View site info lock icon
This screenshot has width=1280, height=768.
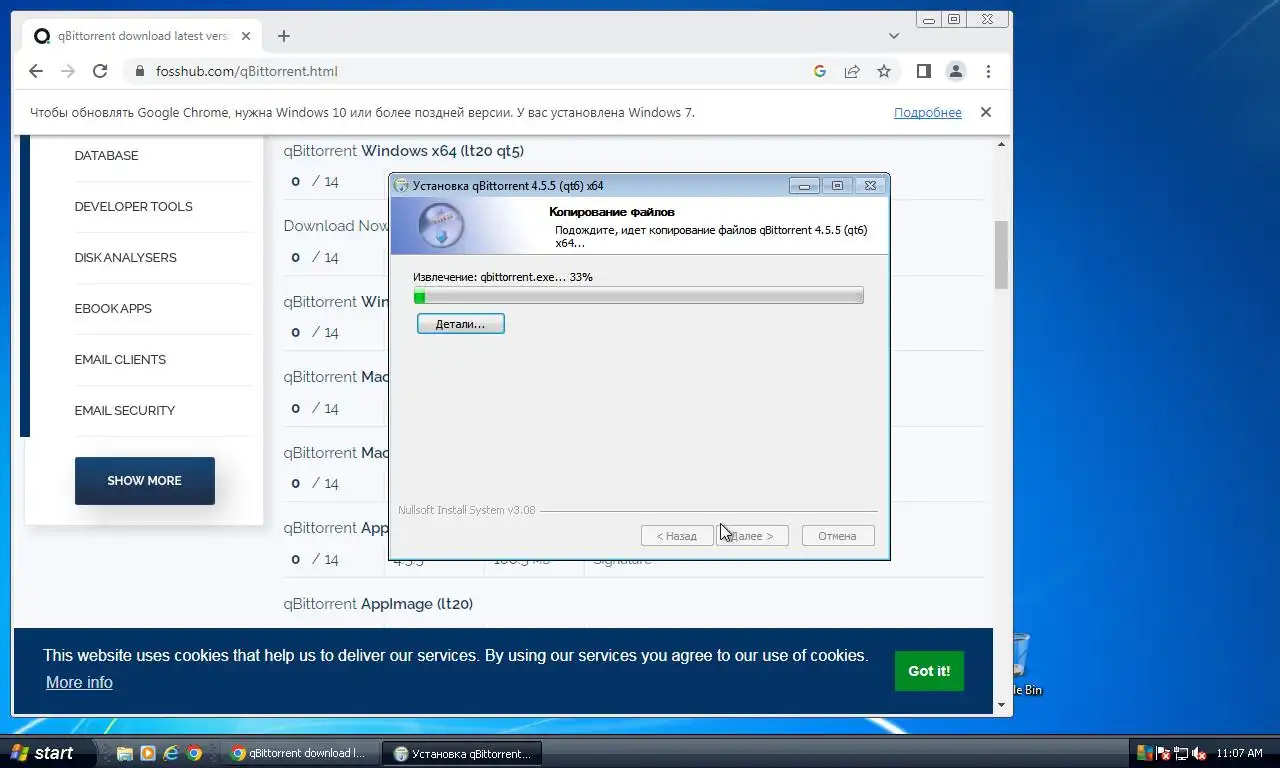[140, 71]
